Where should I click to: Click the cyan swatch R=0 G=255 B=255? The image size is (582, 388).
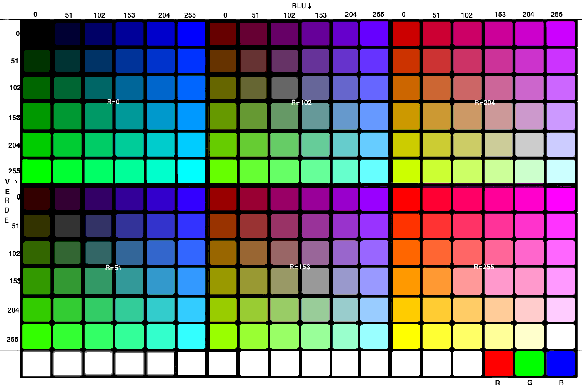pos(191,171)
